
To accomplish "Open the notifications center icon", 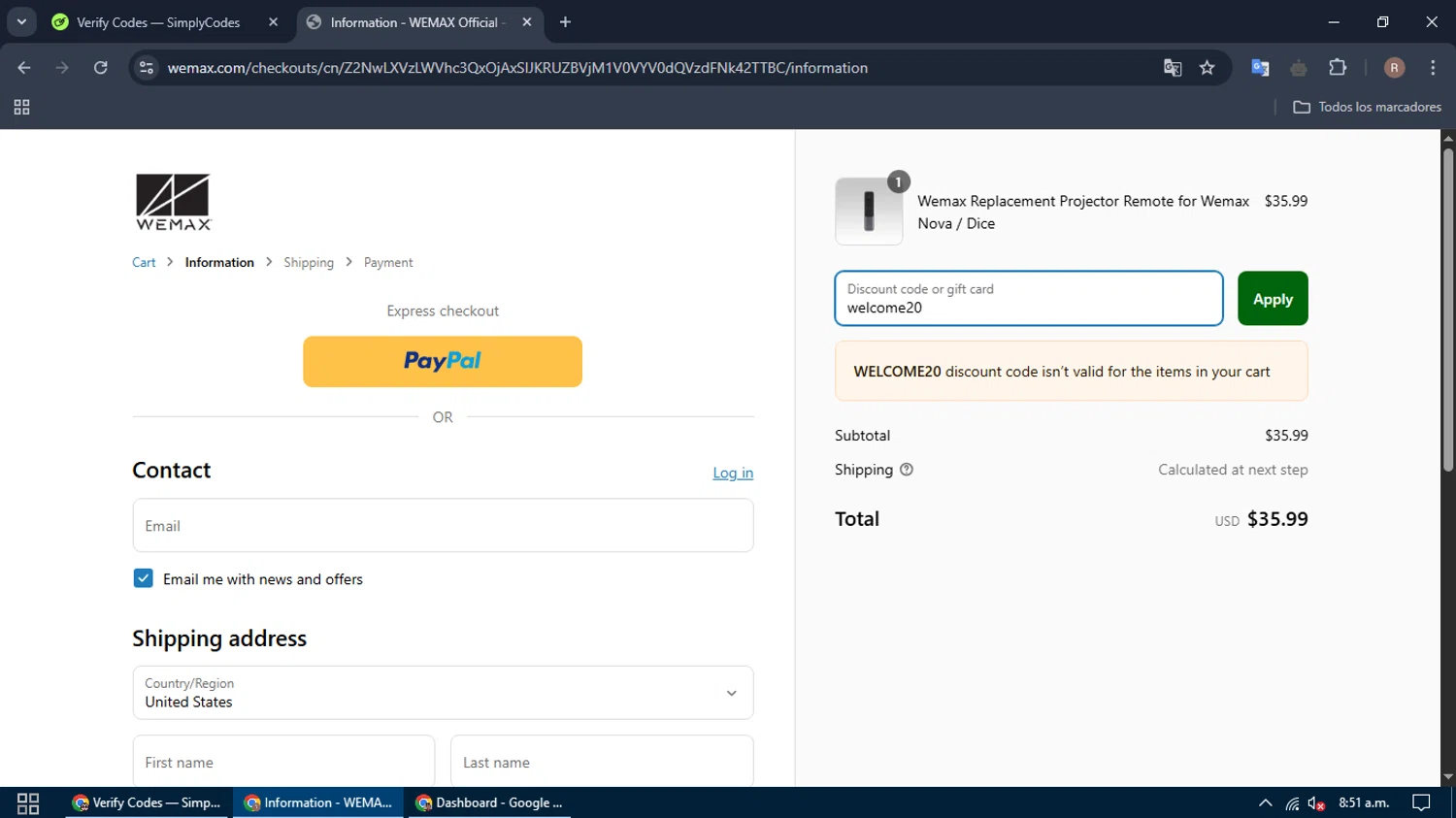I will pyautogui.click(x=1421, y=802).
